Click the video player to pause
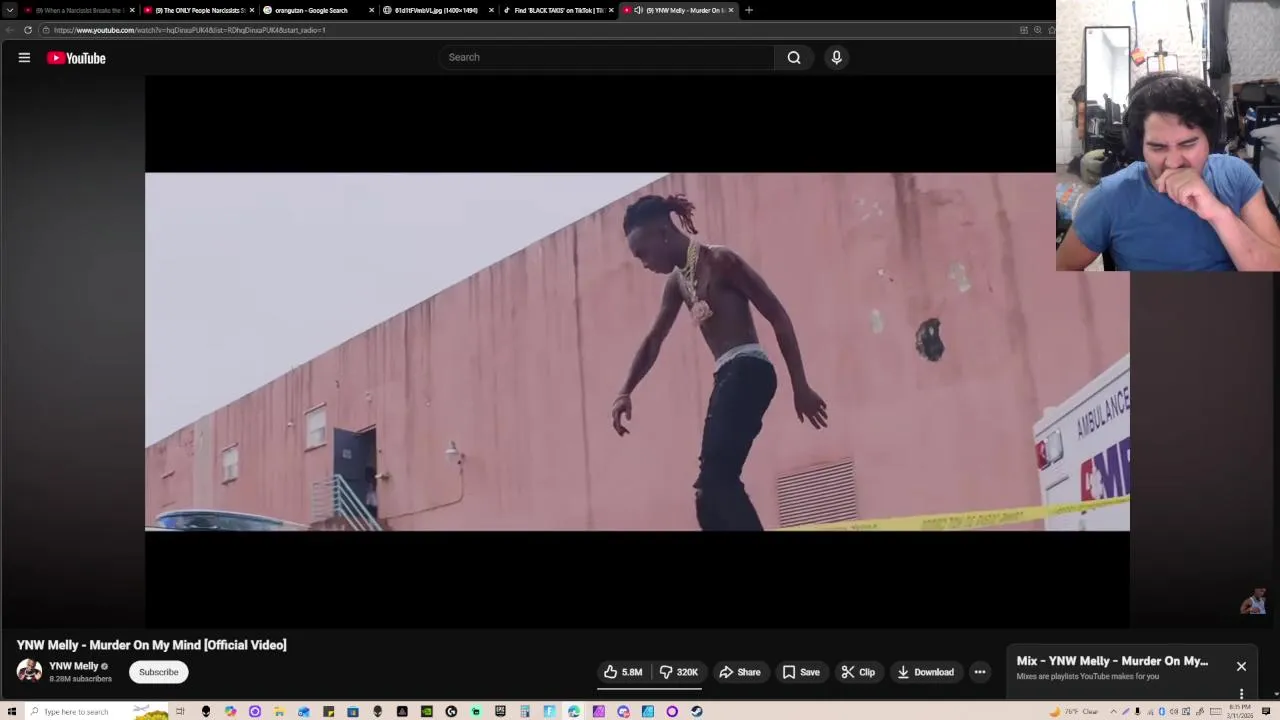This screenshot has width=1280, height=720. coord(637,352)
